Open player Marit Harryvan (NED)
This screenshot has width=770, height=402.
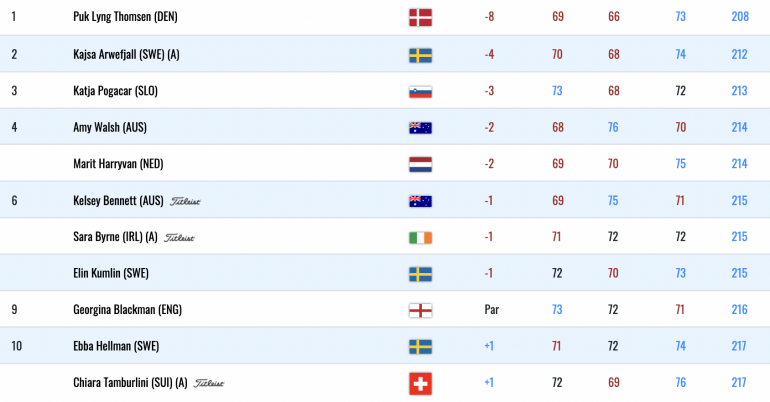click(x=118, y=164)
